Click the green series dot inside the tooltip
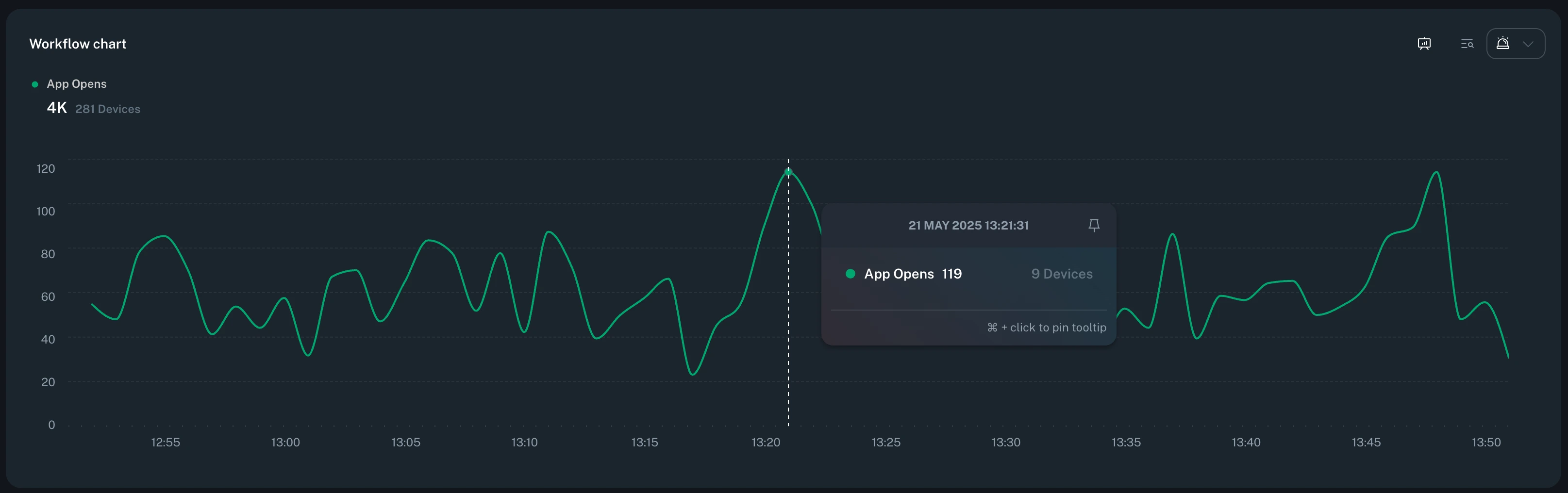 pos(851,274)
